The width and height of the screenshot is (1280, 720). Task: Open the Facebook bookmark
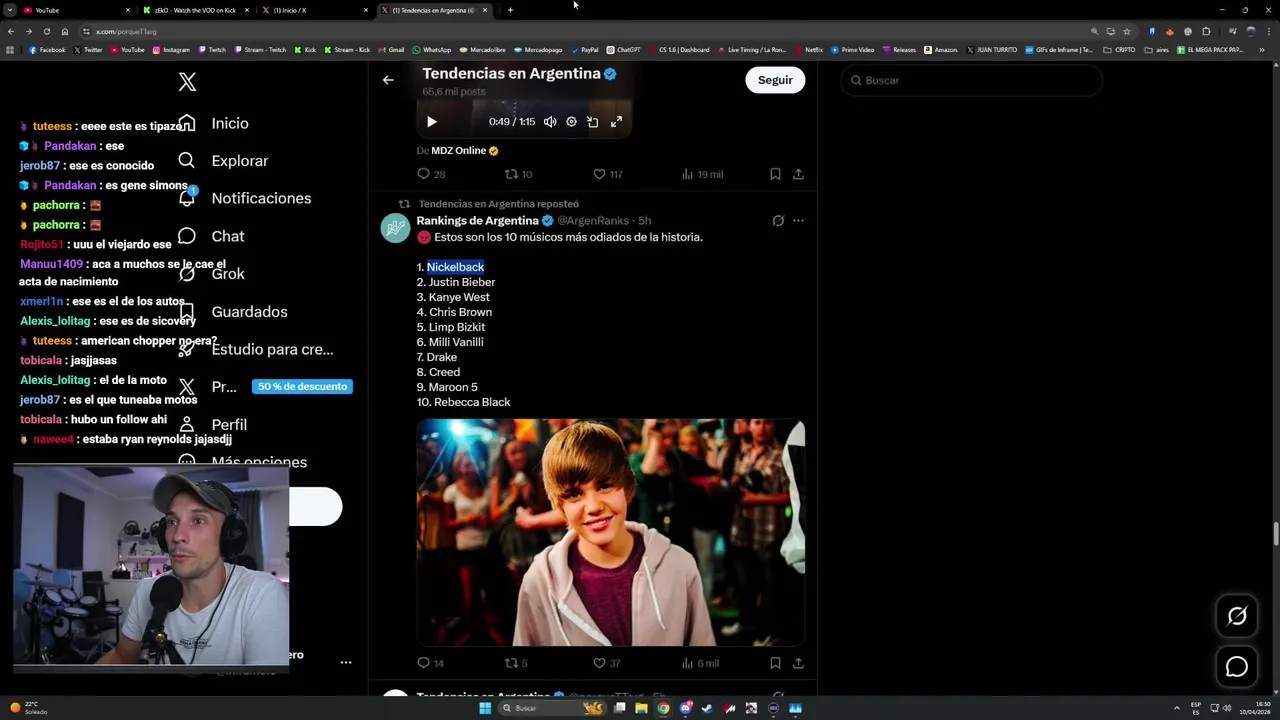click(x=47, y=49)
